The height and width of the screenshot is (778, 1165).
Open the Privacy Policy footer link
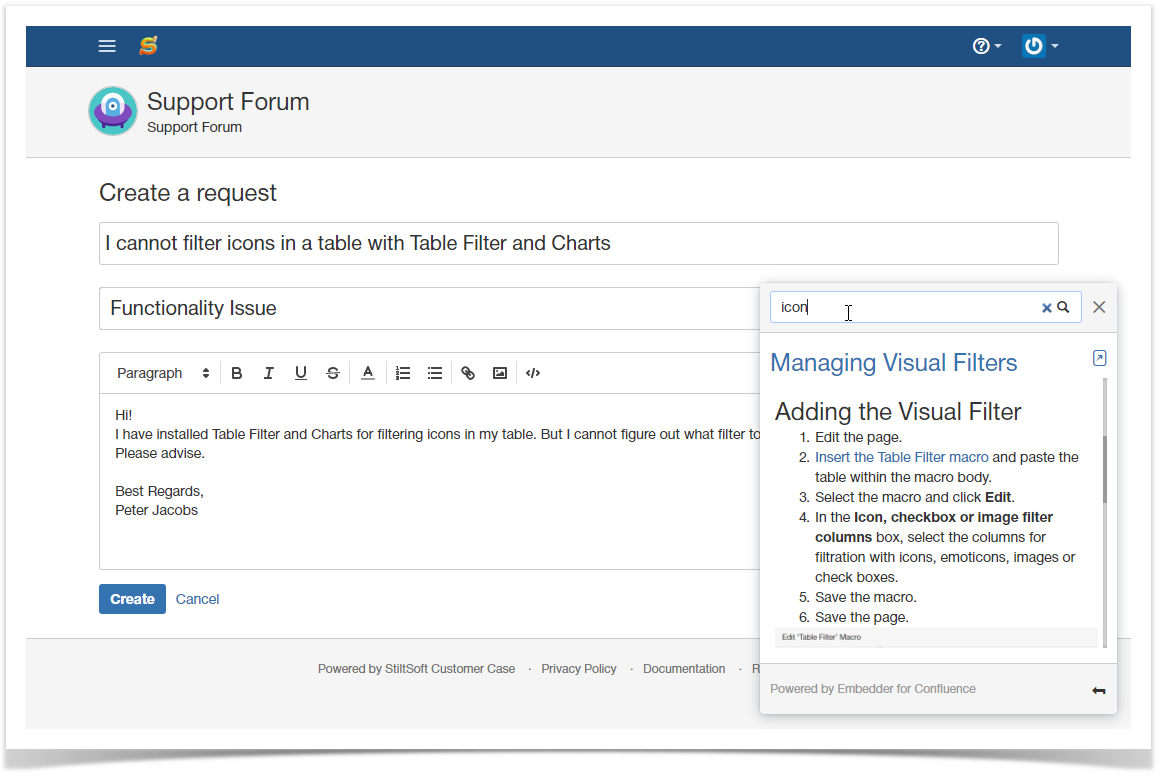click(x=579, y=669)
